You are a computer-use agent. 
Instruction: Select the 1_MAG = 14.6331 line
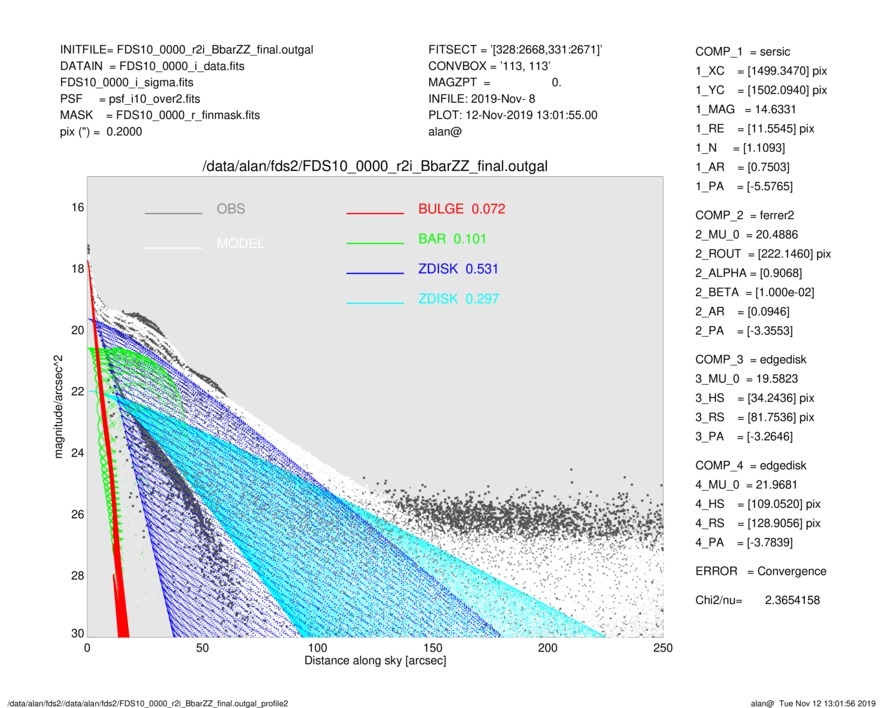[x=746, y=110]
